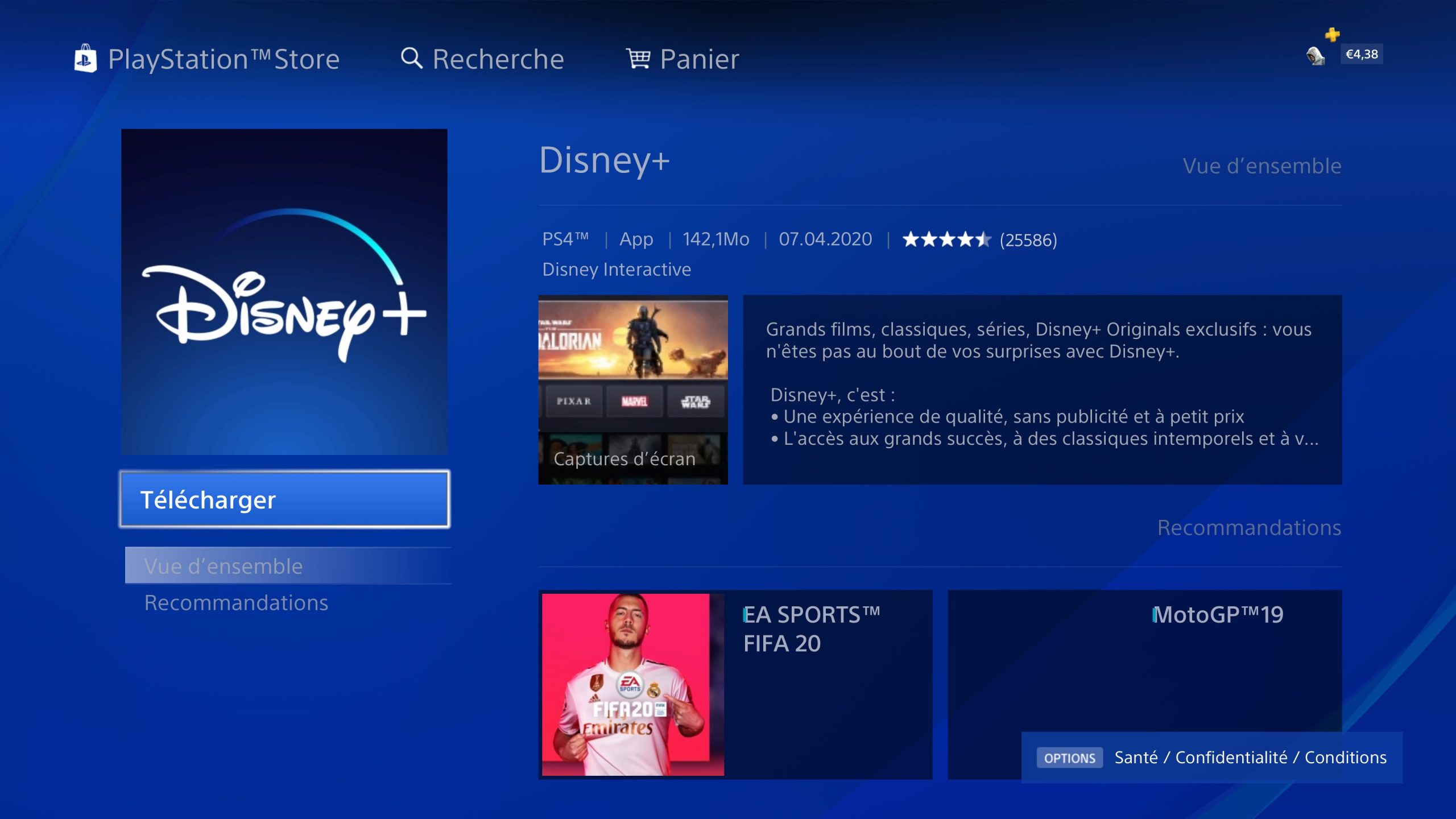
Task: Click the €4,38 wallet balance
Action: 1362,55
